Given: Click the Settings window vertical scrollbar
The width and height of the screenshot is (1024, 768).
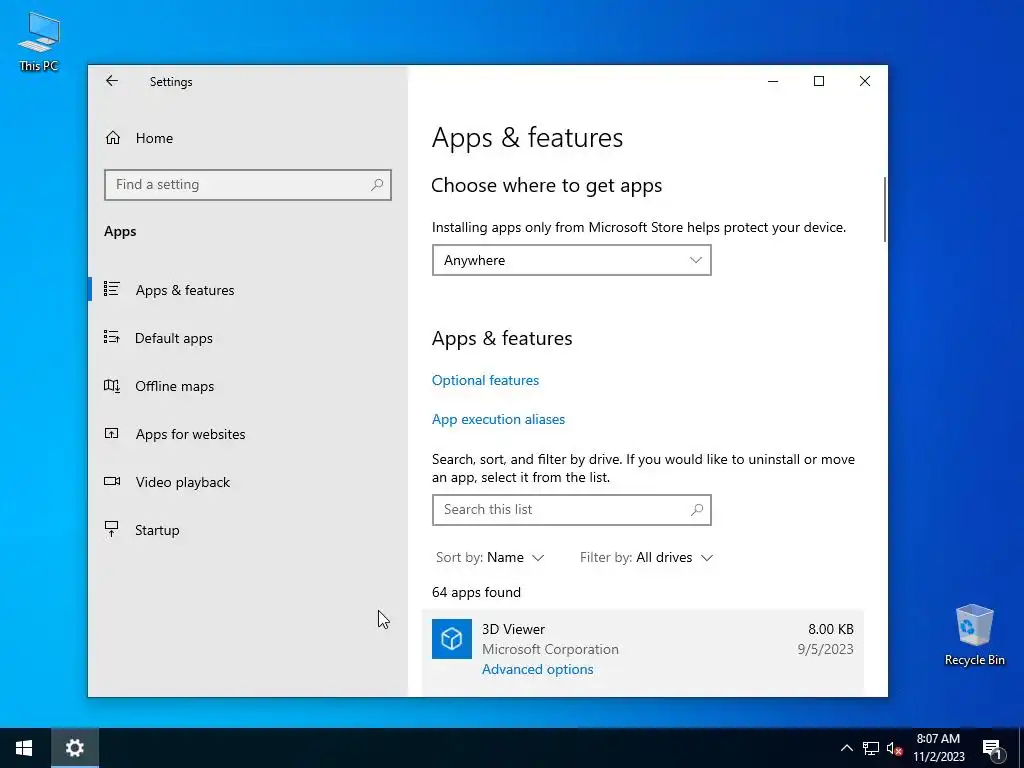Looking at the screenshot, I should coord(885,209).
